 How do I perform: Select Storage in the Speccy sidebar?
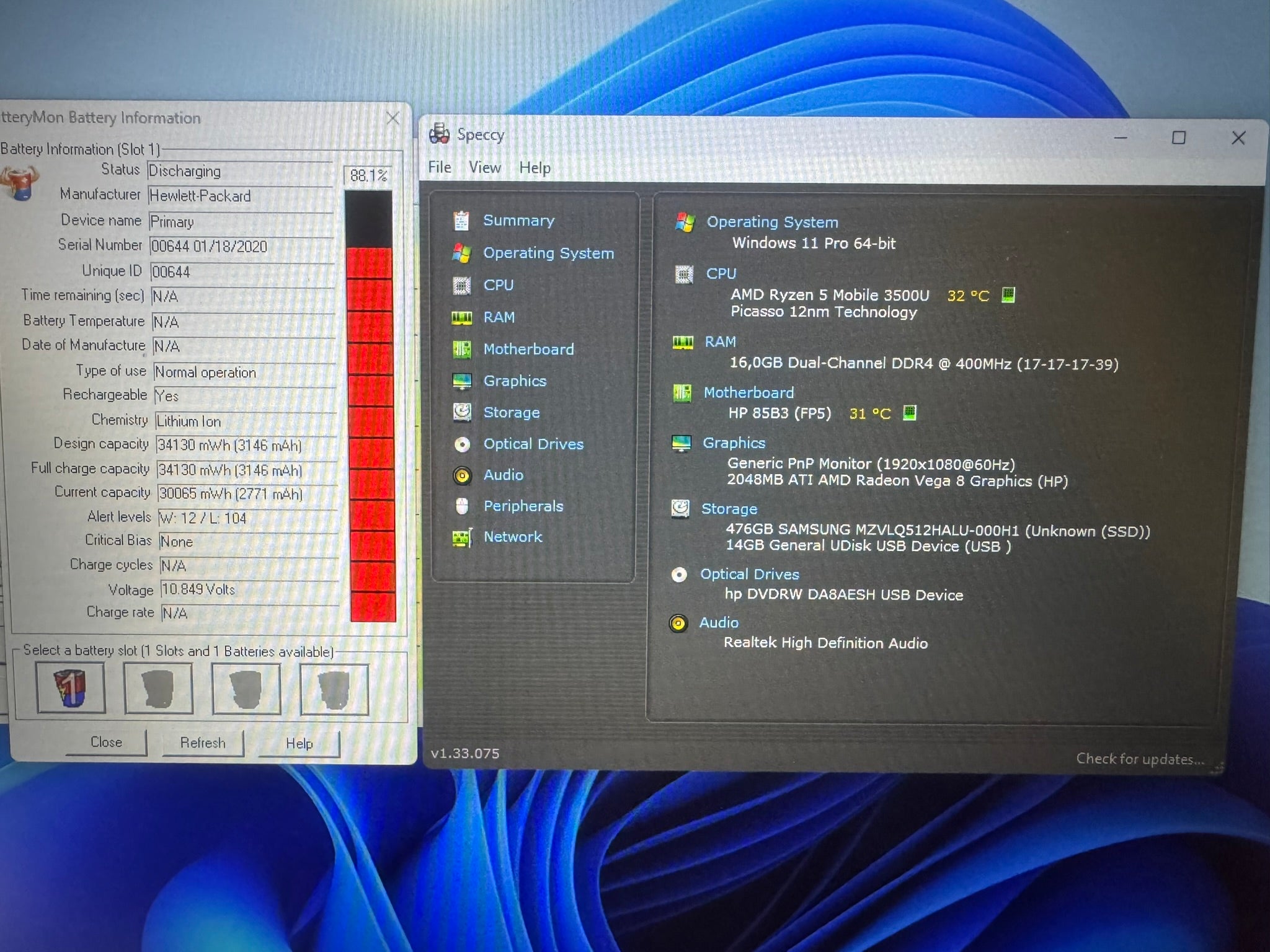(x=511, y=412)
